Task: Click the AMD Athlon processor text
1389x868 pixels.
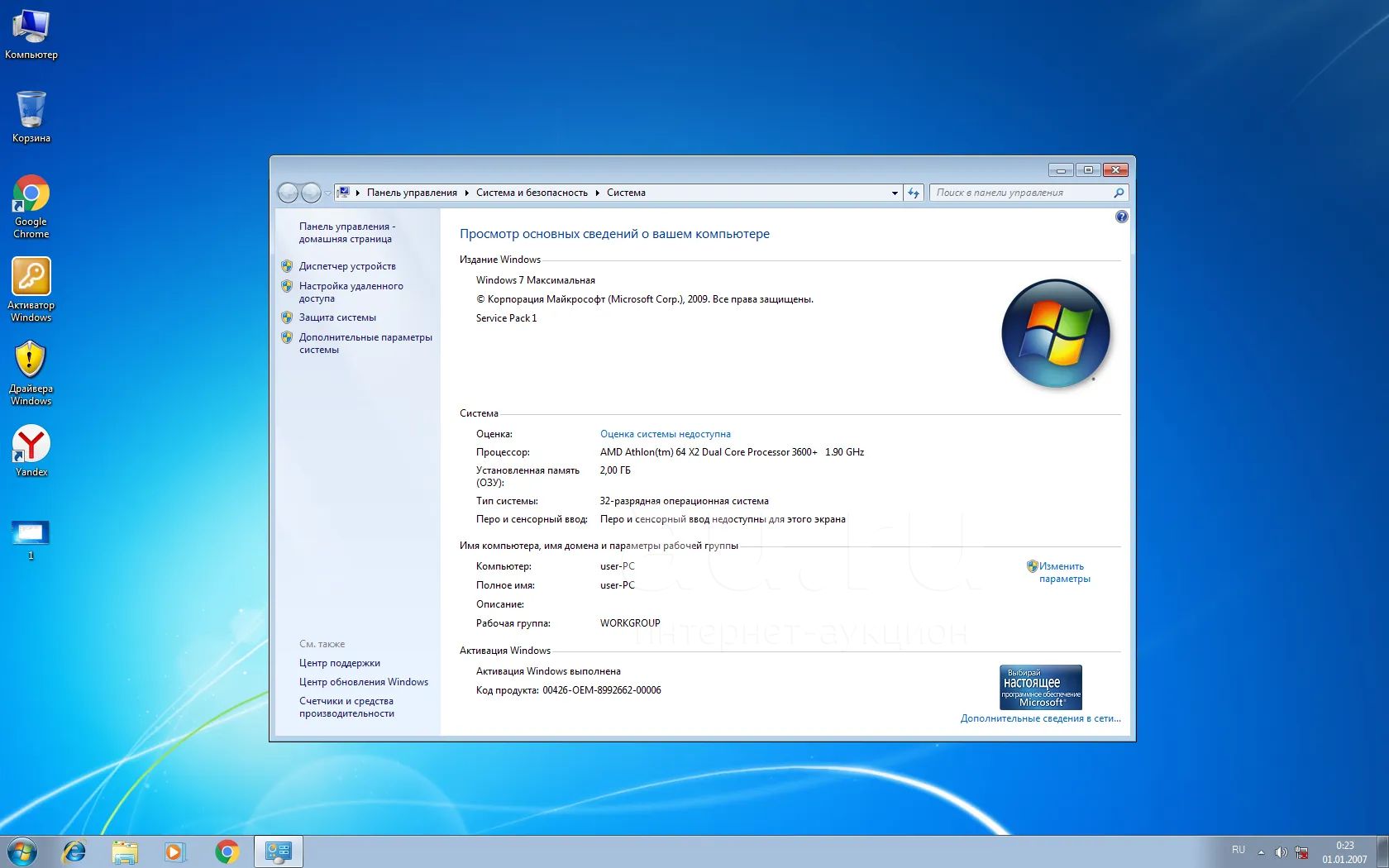Action: pos(732,452)
